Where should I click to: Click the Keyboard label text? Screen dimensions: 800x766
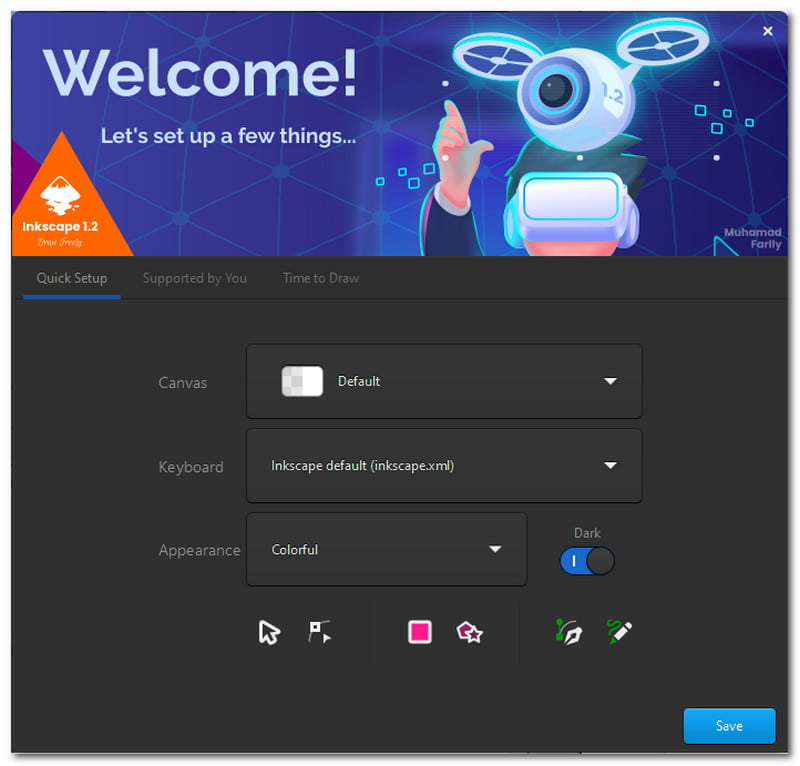[191, 467]
